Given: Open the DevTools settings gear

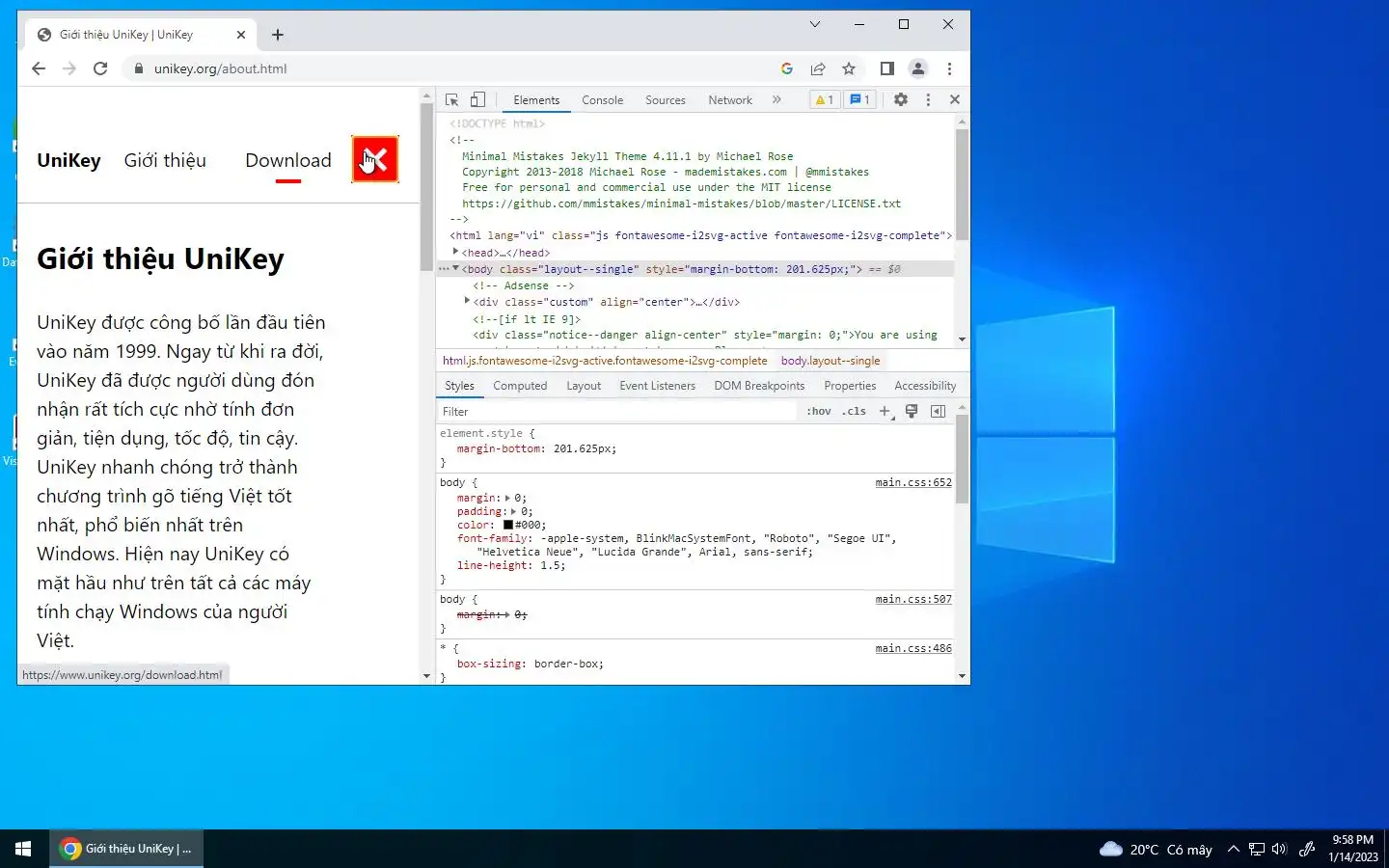Looking at the screenshot, I should click(901, 99).
